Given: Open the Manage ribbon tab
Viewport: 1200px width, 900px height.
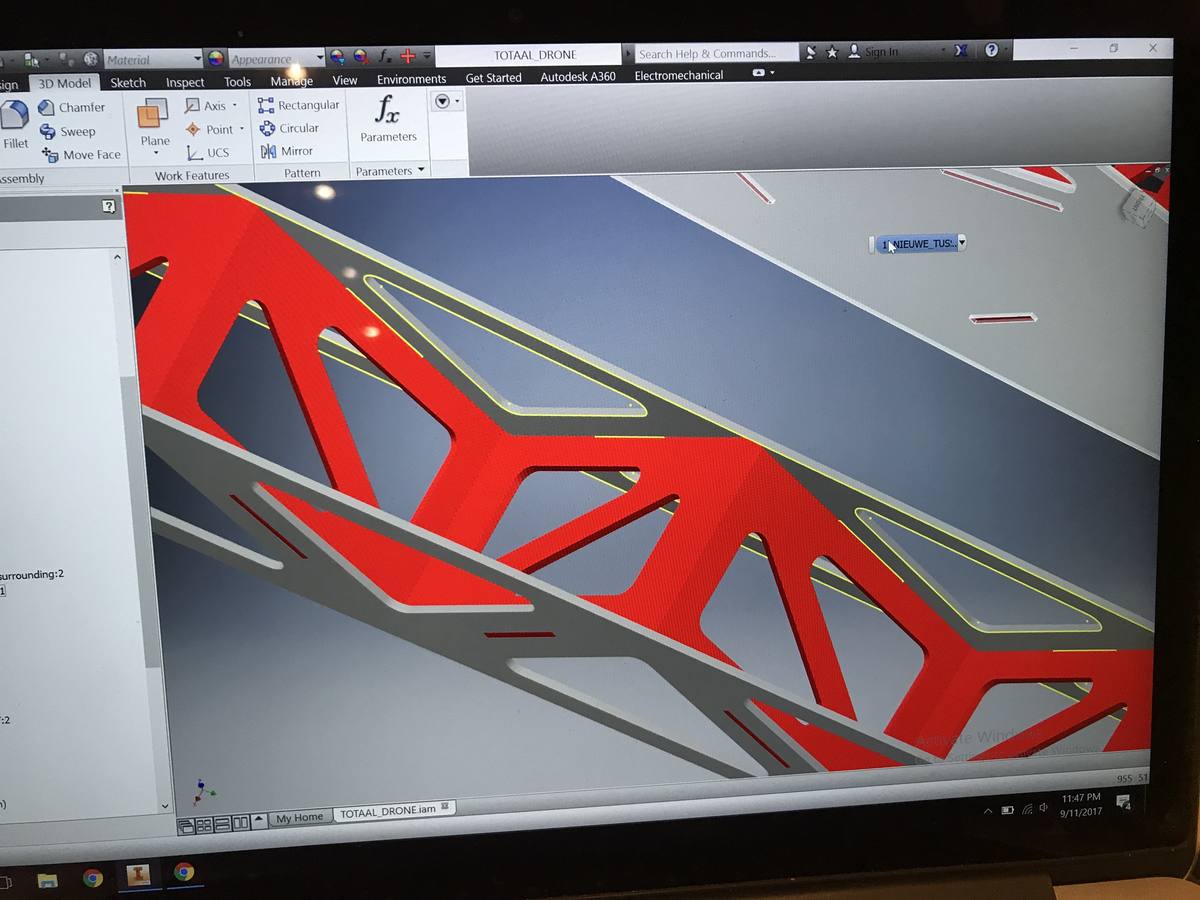Looking at the screenshot, I should click(x=291, y=81).
